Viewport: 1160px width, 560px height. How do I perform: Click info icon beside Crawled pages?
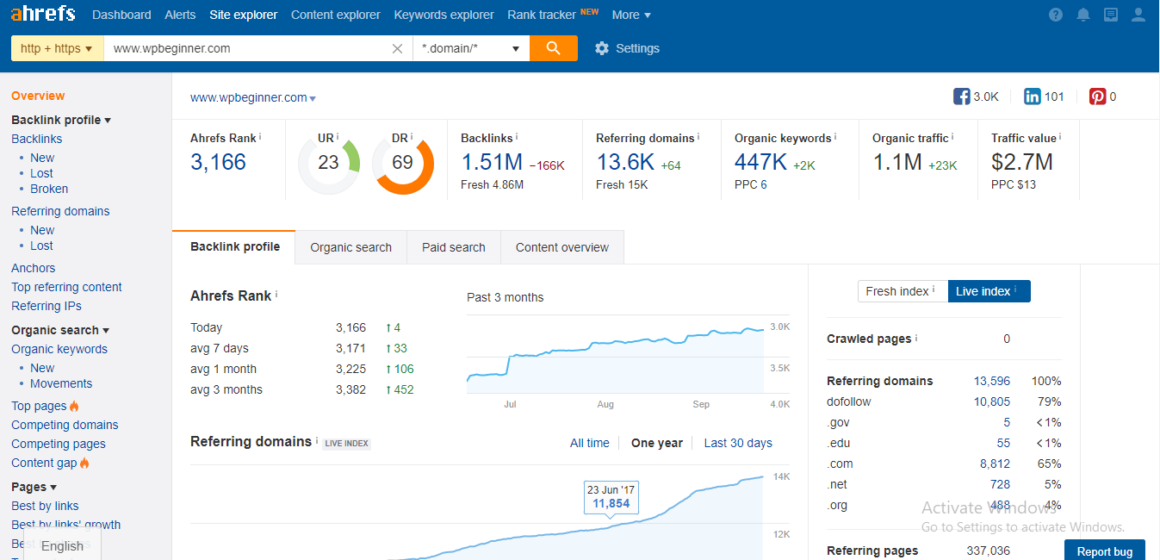tap(916, 339)
